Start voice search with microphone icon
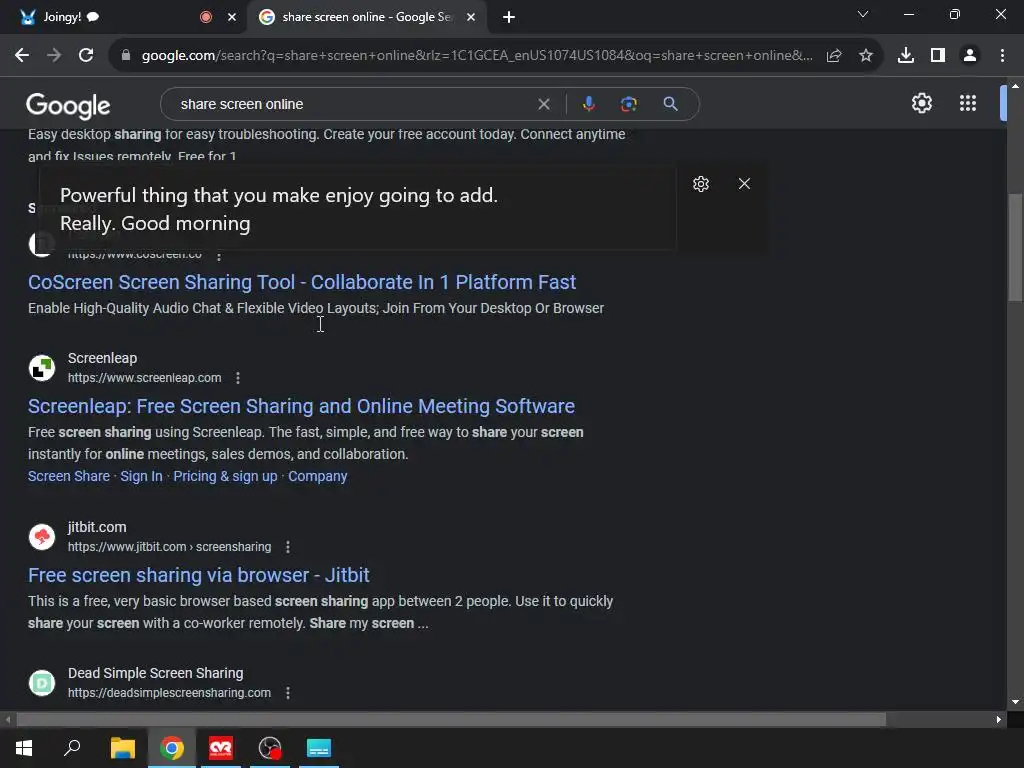The width and height of the screenshot is (1024, 768). coord(588,104)
